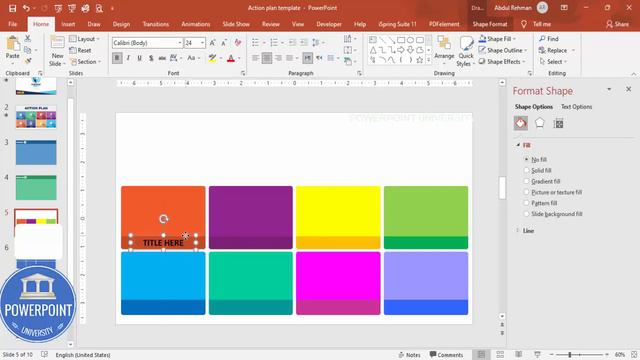
Task: Switch to Text Options in Format Shape
Action: [x=576, y=107]
